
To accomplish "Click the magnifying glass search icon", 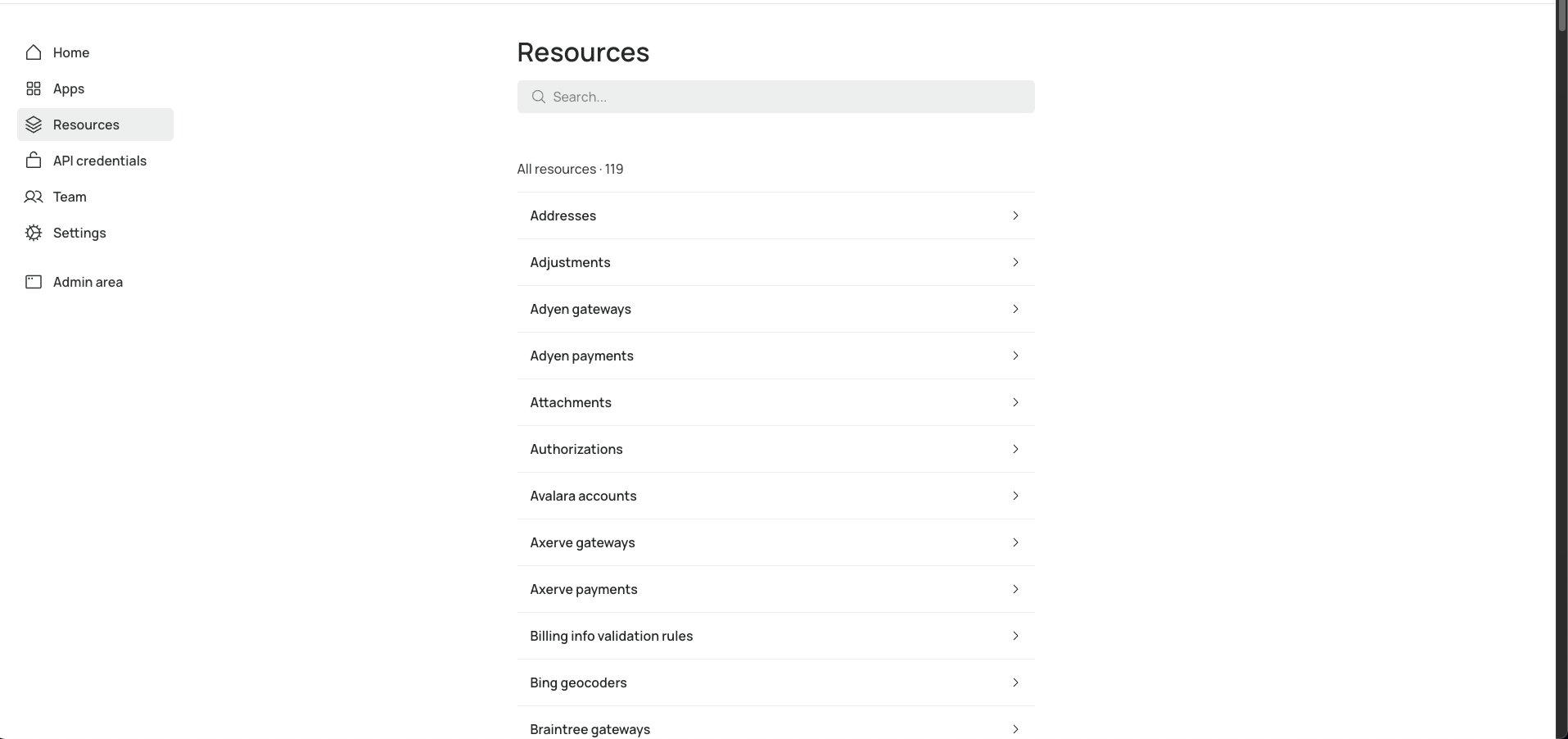I will click(x=538, y=96).
